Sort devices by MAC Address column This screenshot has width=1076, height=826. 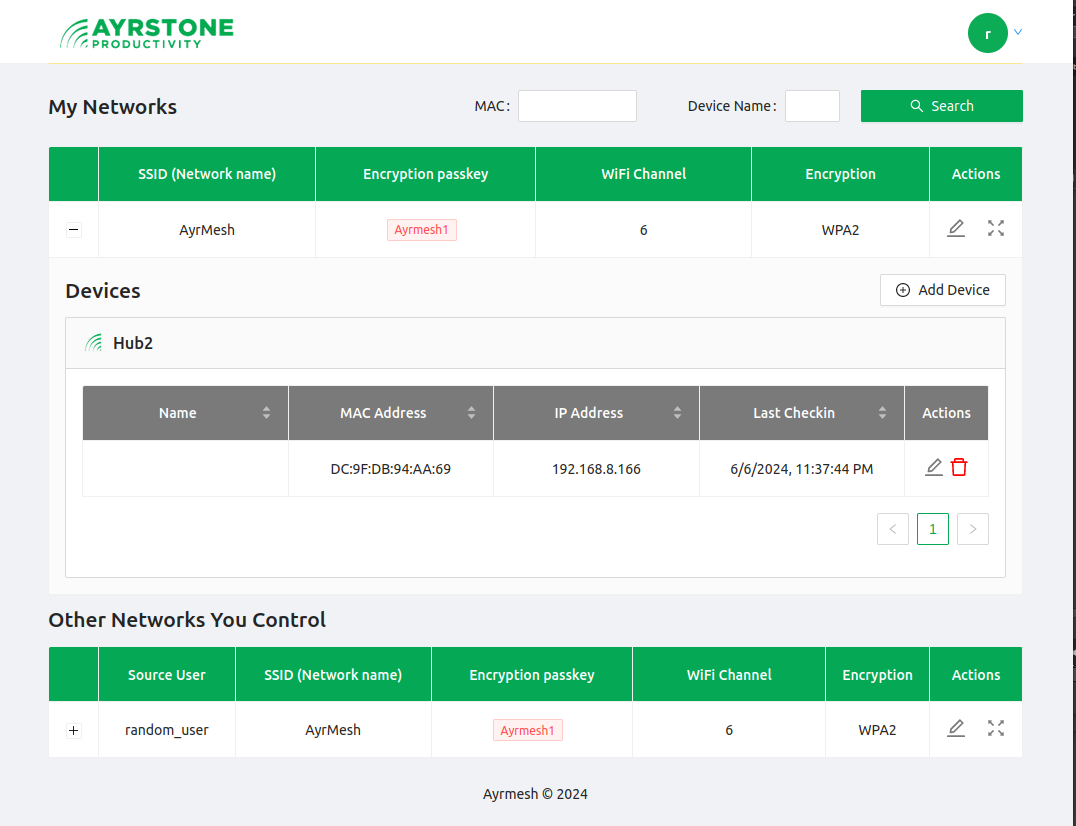tap(471, 412)
